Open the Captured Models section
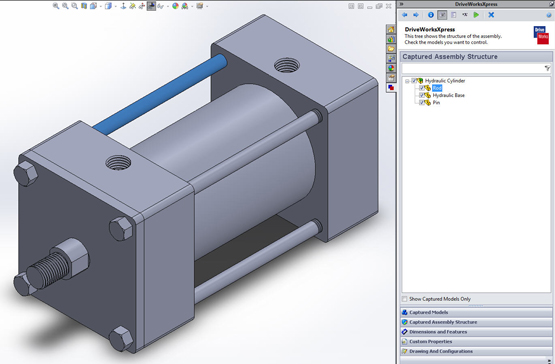The image size is (555, 364). pos(476,312)
